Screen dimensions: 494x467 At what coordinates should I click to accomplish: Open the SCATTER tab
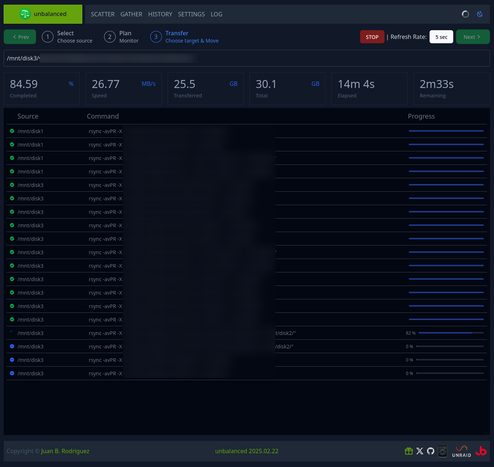103,14
